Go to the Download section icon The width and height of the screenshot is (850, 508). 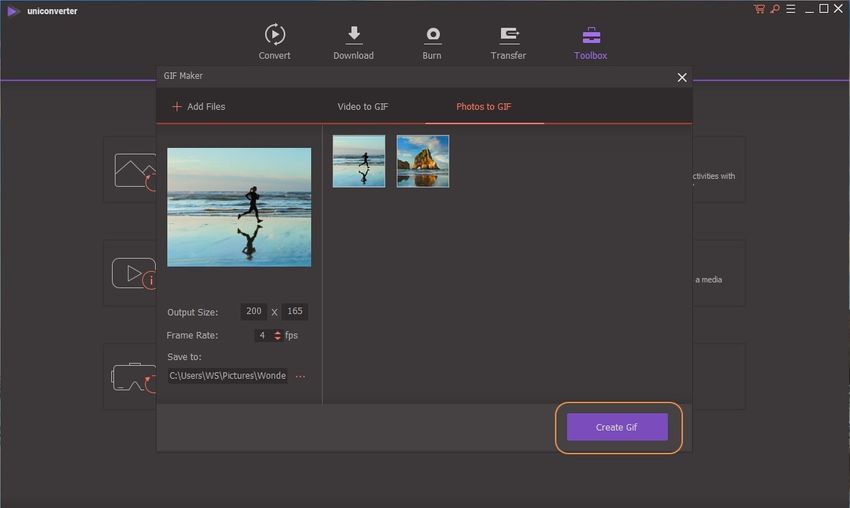[353, 35]
